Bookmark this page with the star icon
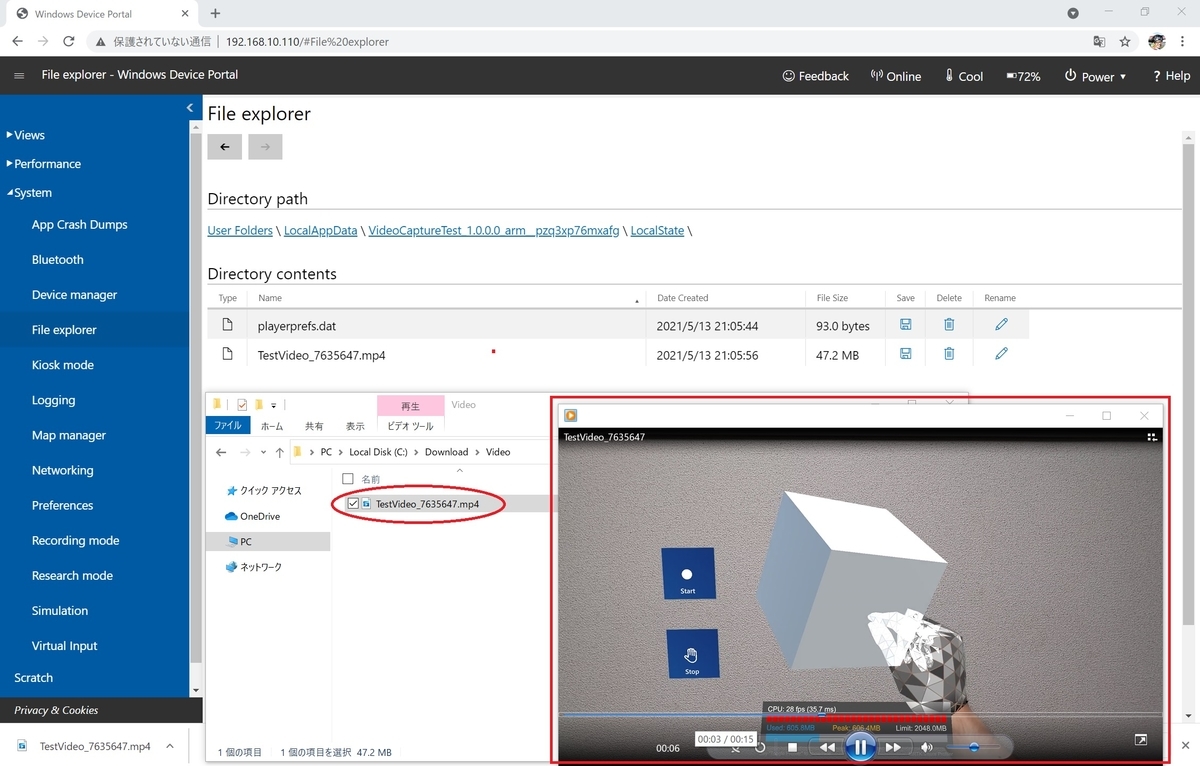 coord(1125,42)
